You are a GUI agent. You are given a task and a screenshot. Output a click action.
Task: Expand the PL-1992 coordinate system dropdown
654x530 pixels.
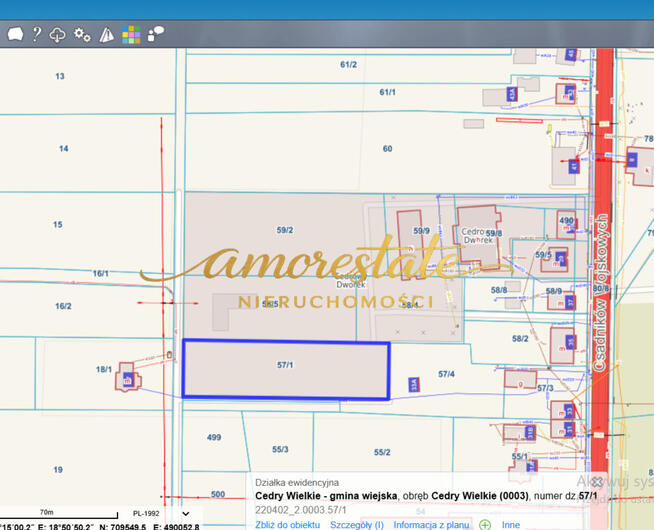[x=185, y=514]
